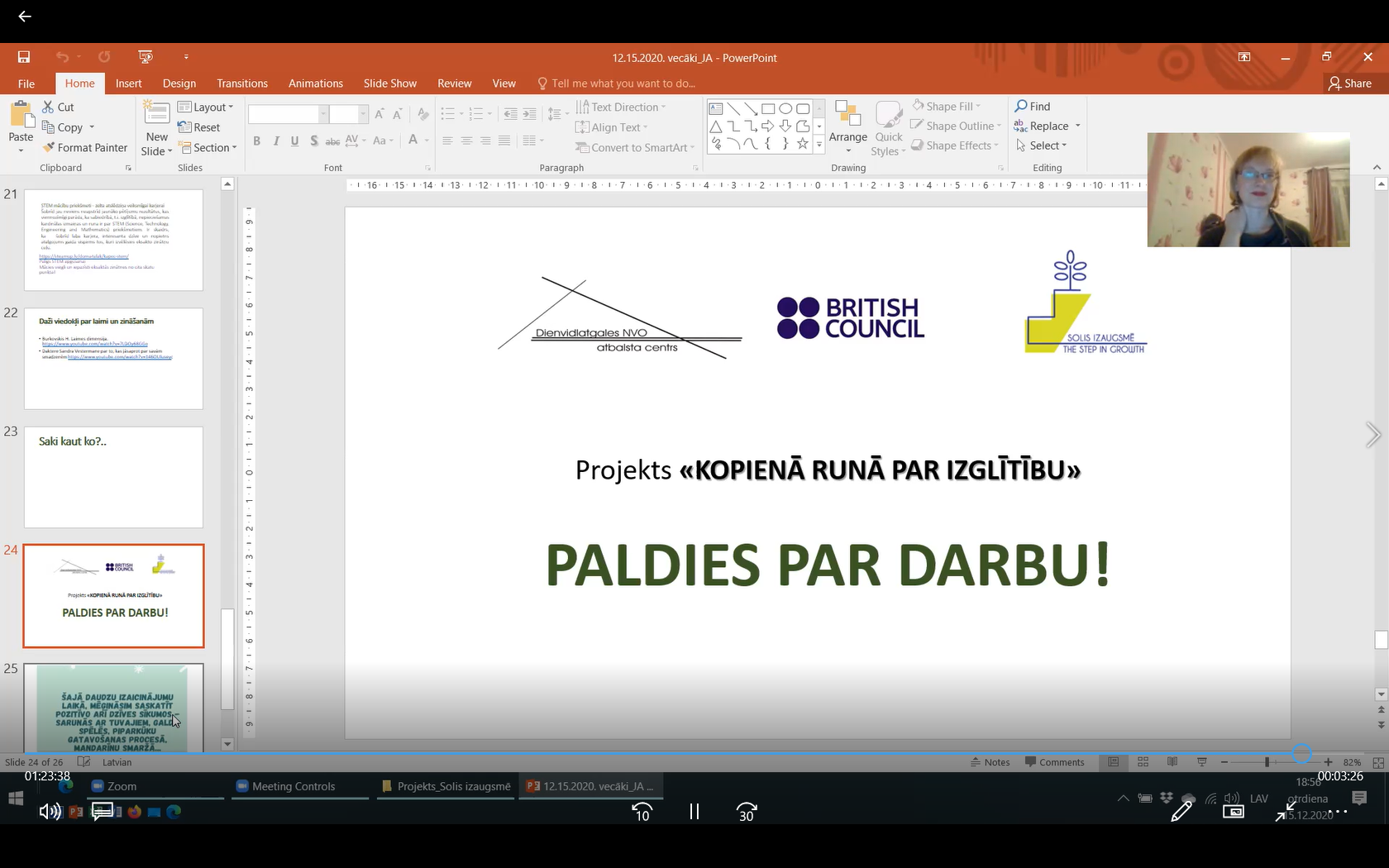
Task: Toggle Strikethrough formatting
Action: click(332, 141)
